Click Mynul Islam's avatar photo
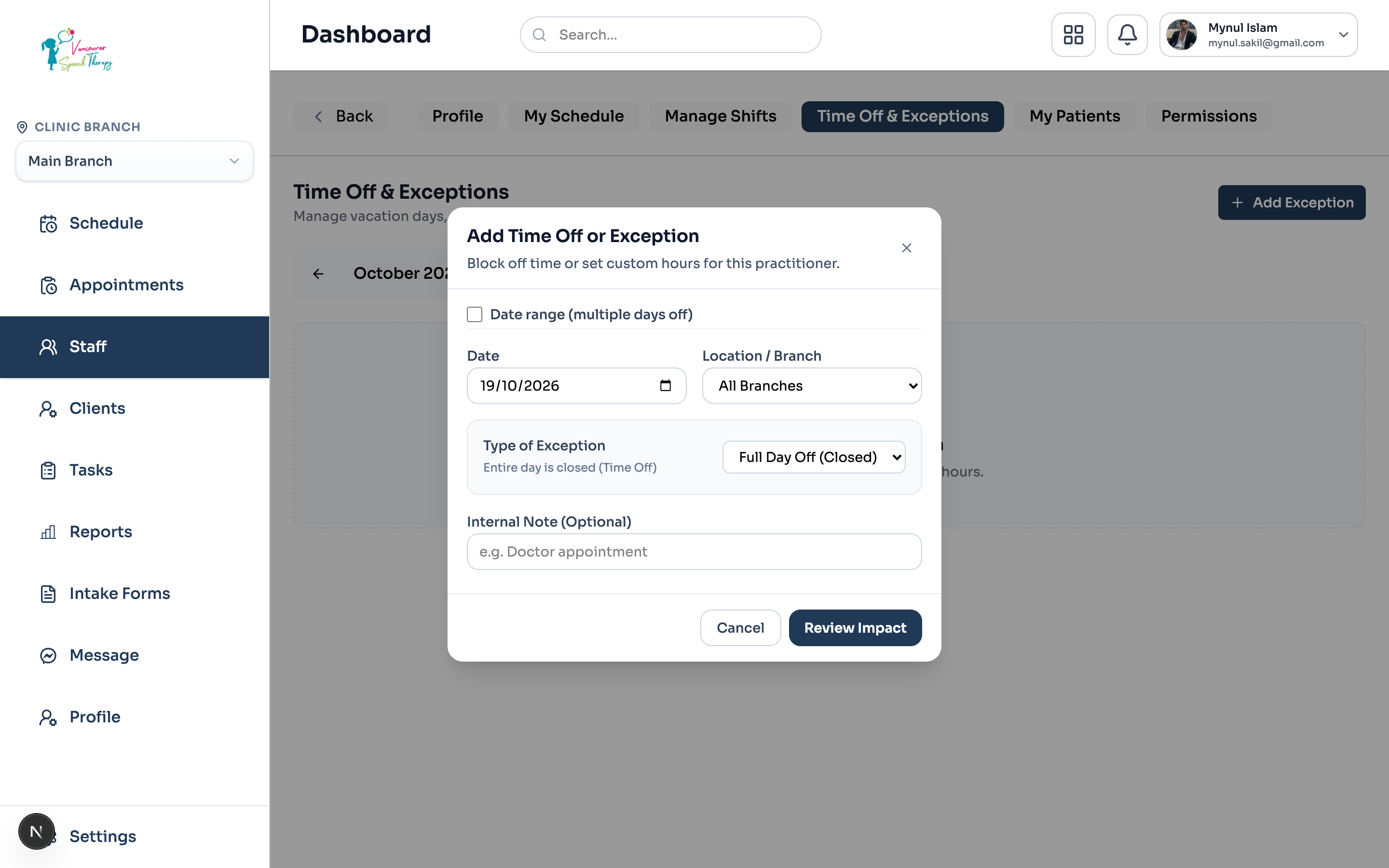1389x868 pixels. click(x=1181, y=34)
